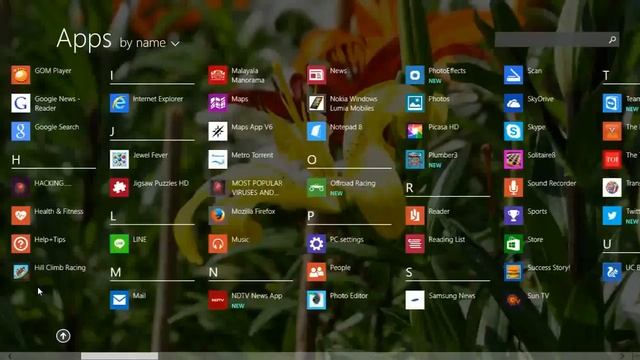Open Plumber3 game icon
This screenshot has width=640, height=360.
(x=415, y=160)
